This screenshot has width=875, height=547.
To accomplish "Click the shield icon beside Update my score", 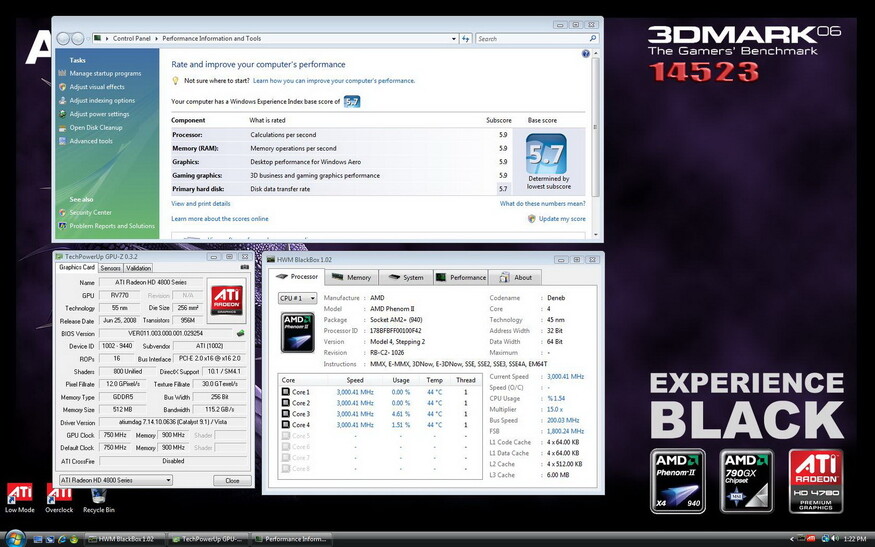I will pyautogui.click(x=531, y=219).
